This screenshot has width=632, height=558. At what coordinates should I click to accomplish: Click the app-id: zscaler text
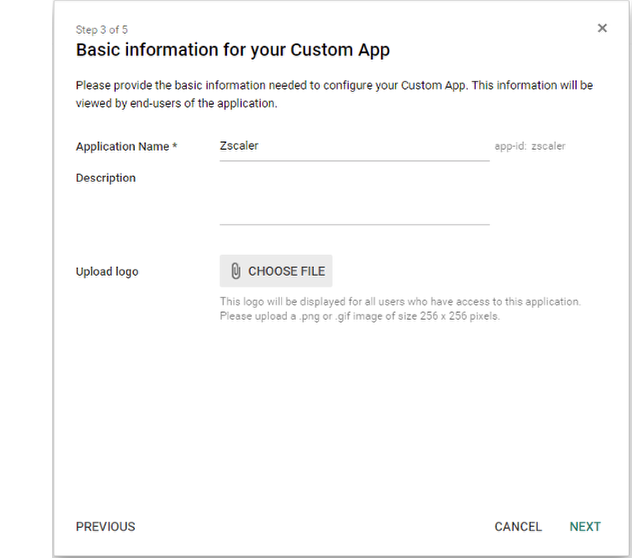(530, 147)
